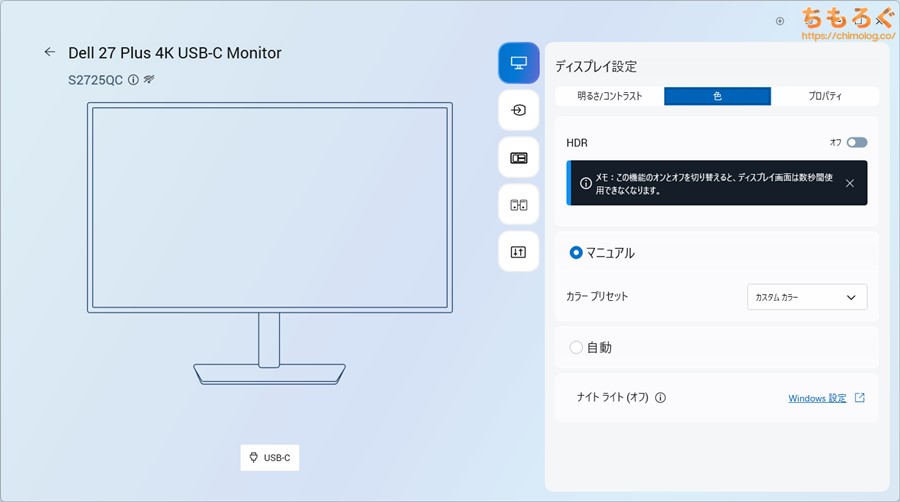This screenshot has width=900, height=502.
Task: Open the Display settings sidebar icon
Action: (518, 63)
